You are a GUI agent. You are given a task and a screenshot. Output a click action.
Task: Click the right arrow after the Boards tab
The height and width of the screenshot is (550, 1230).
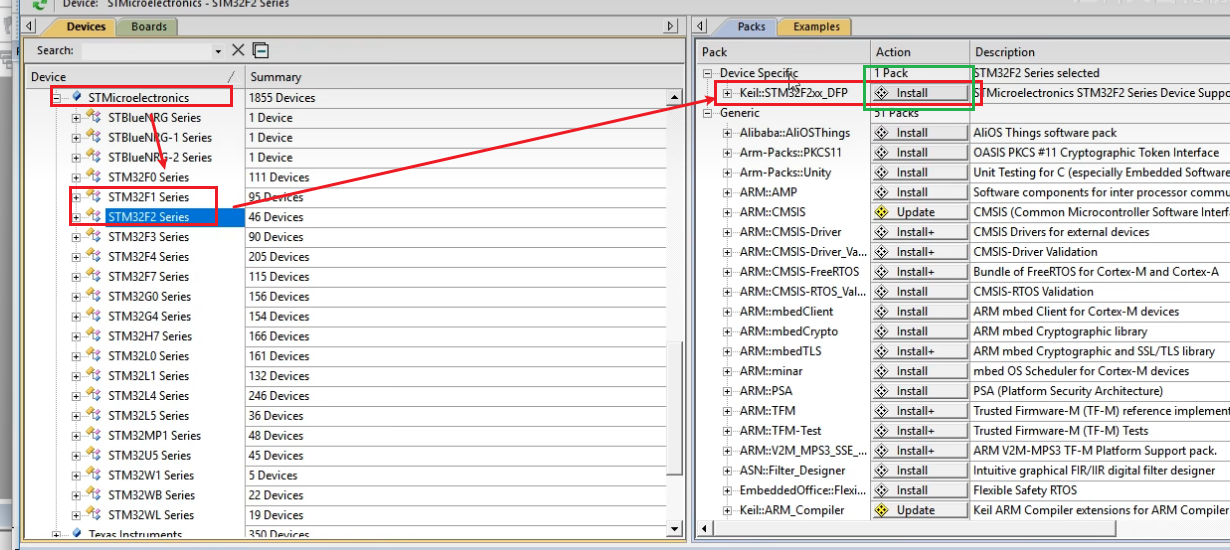(670, 26)
